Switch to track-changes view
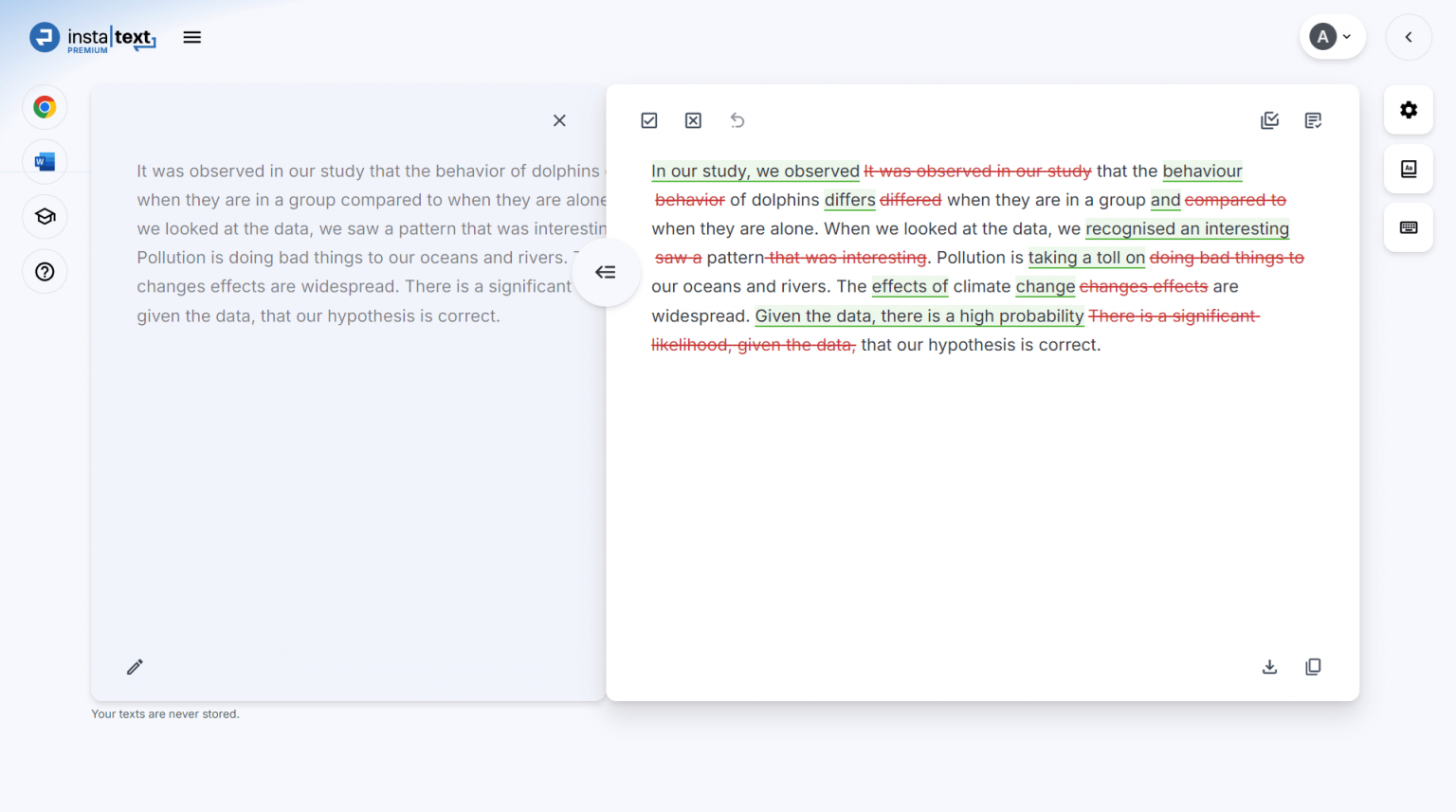The image size is (1456, 812). click(x=1270, y=120)
